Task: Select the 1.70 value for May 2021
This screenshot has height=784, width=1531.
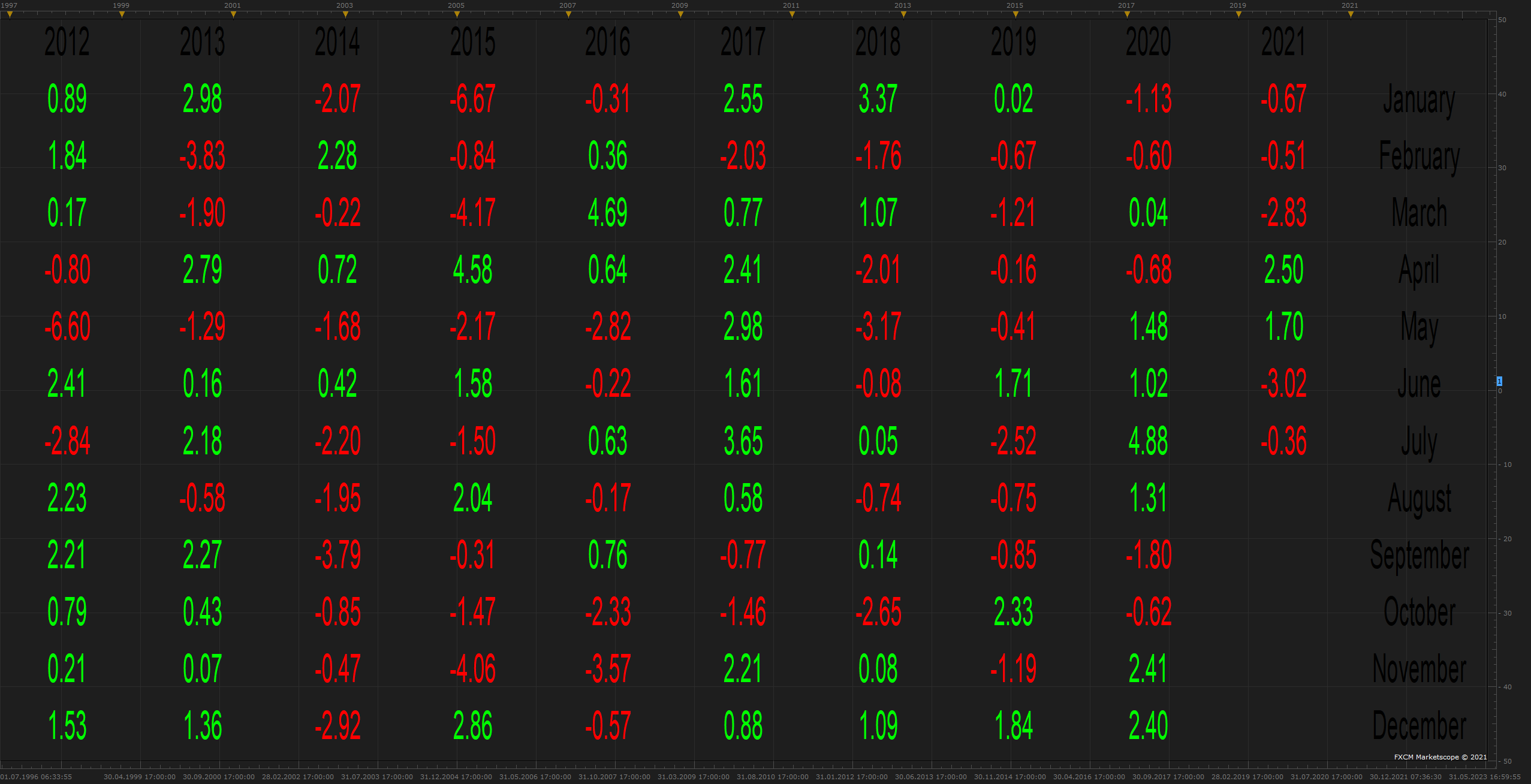Action: [x=1283, y=327]
